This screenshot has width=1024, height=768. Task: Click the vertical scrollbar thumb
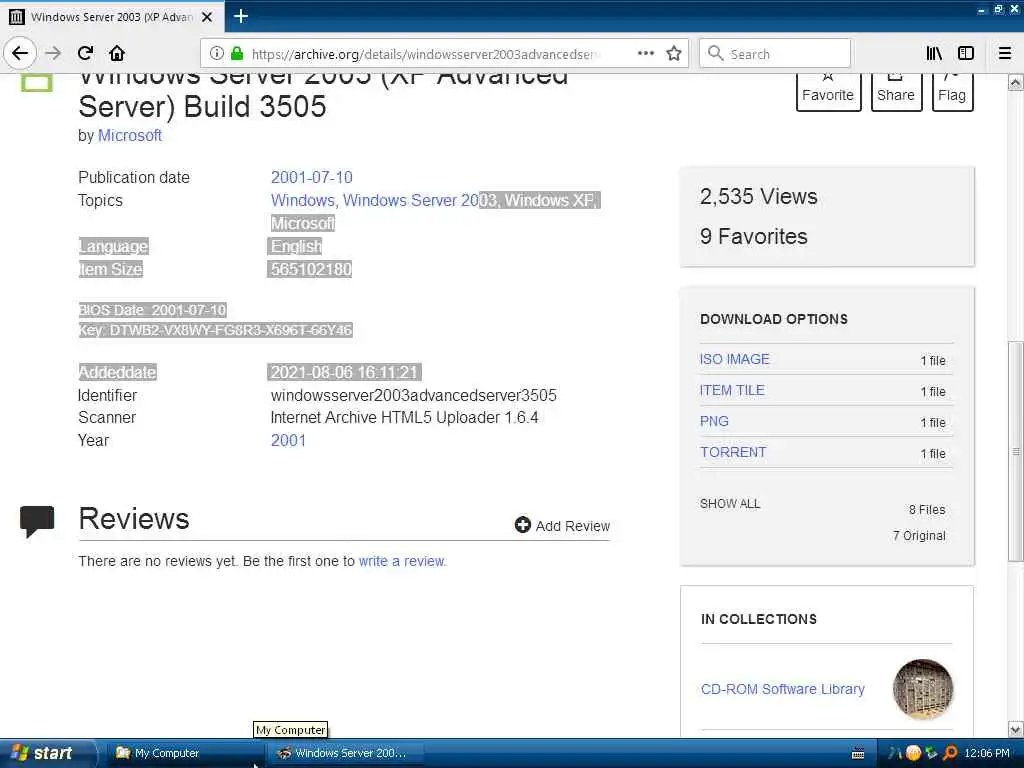pyautogui.click(x=1016, y=451)
